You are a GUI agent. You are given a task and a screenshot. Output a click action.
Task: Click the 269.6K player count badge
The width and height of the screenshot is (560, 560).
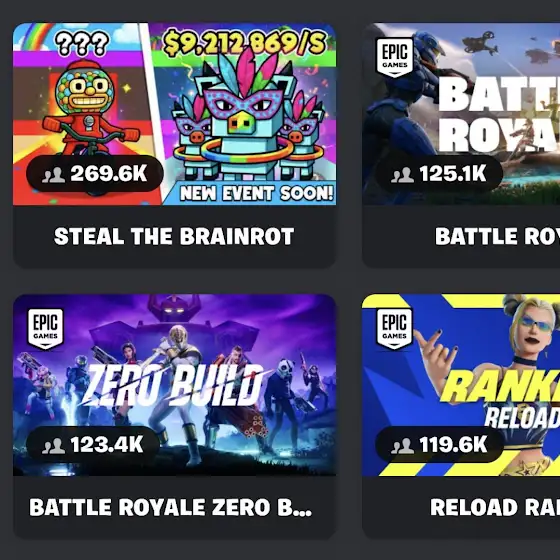(x=95, y=174)
